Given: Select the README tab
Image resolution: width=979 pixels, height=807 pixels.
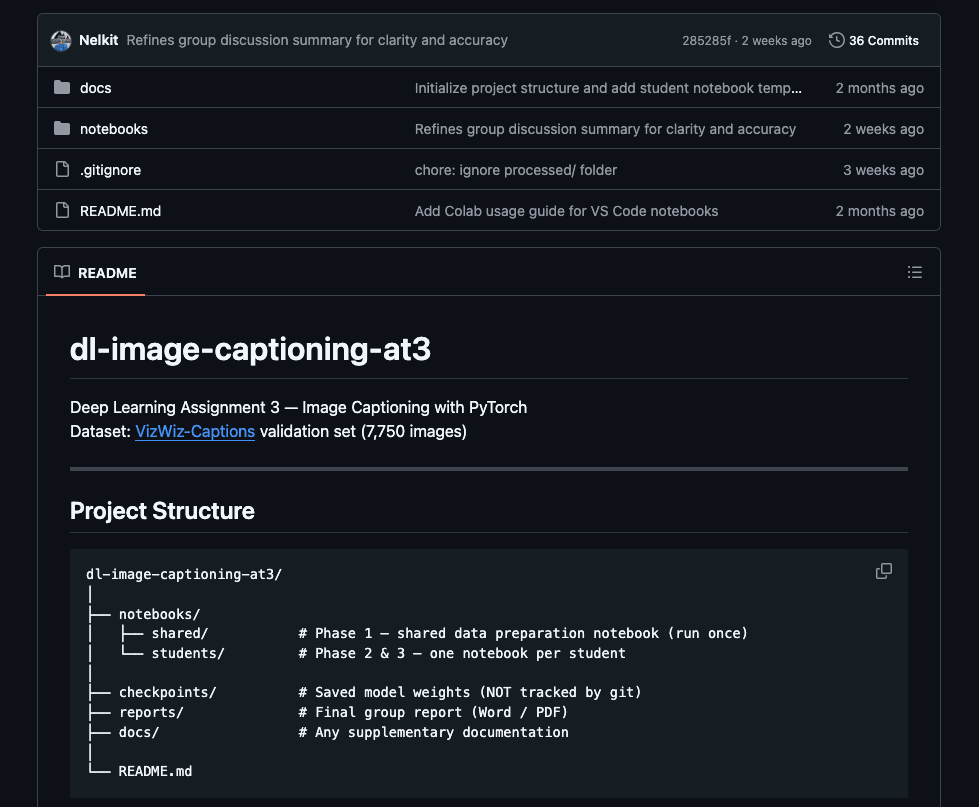Looking at the screenshot, I should click(96, 273).
